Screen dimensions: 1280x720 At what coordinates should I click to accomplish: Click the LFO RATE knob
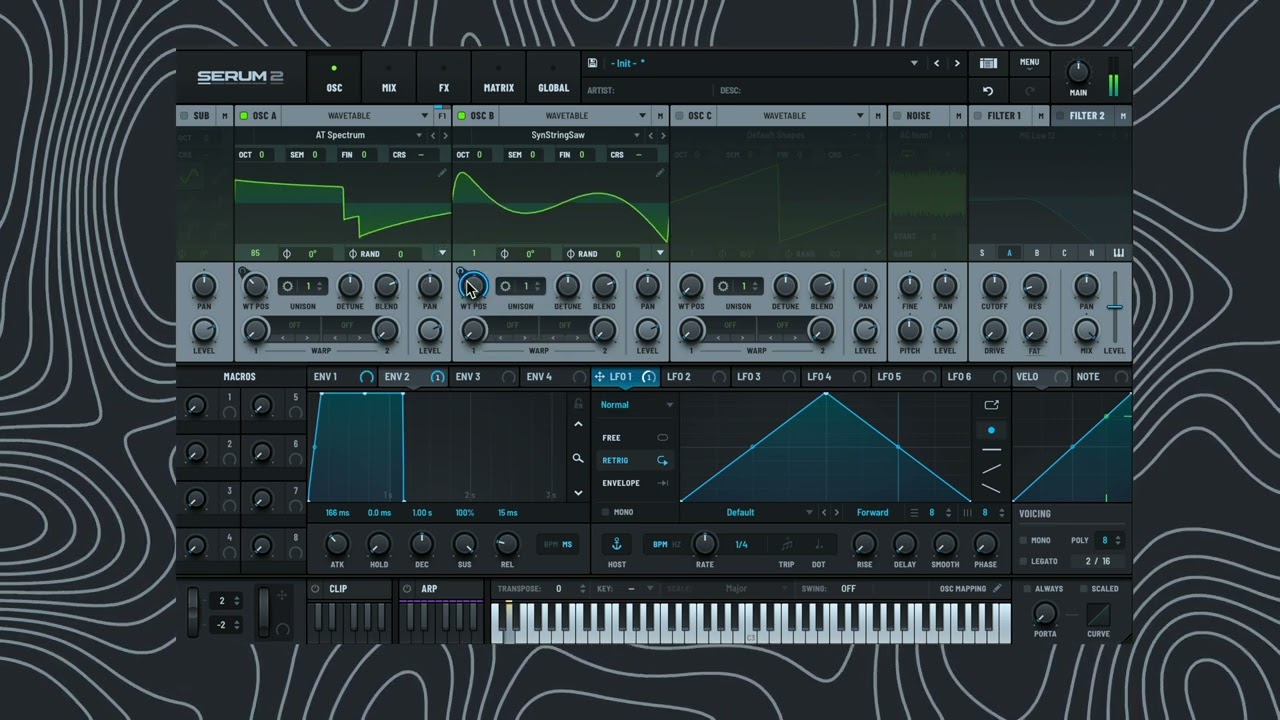tap(705, 543)
